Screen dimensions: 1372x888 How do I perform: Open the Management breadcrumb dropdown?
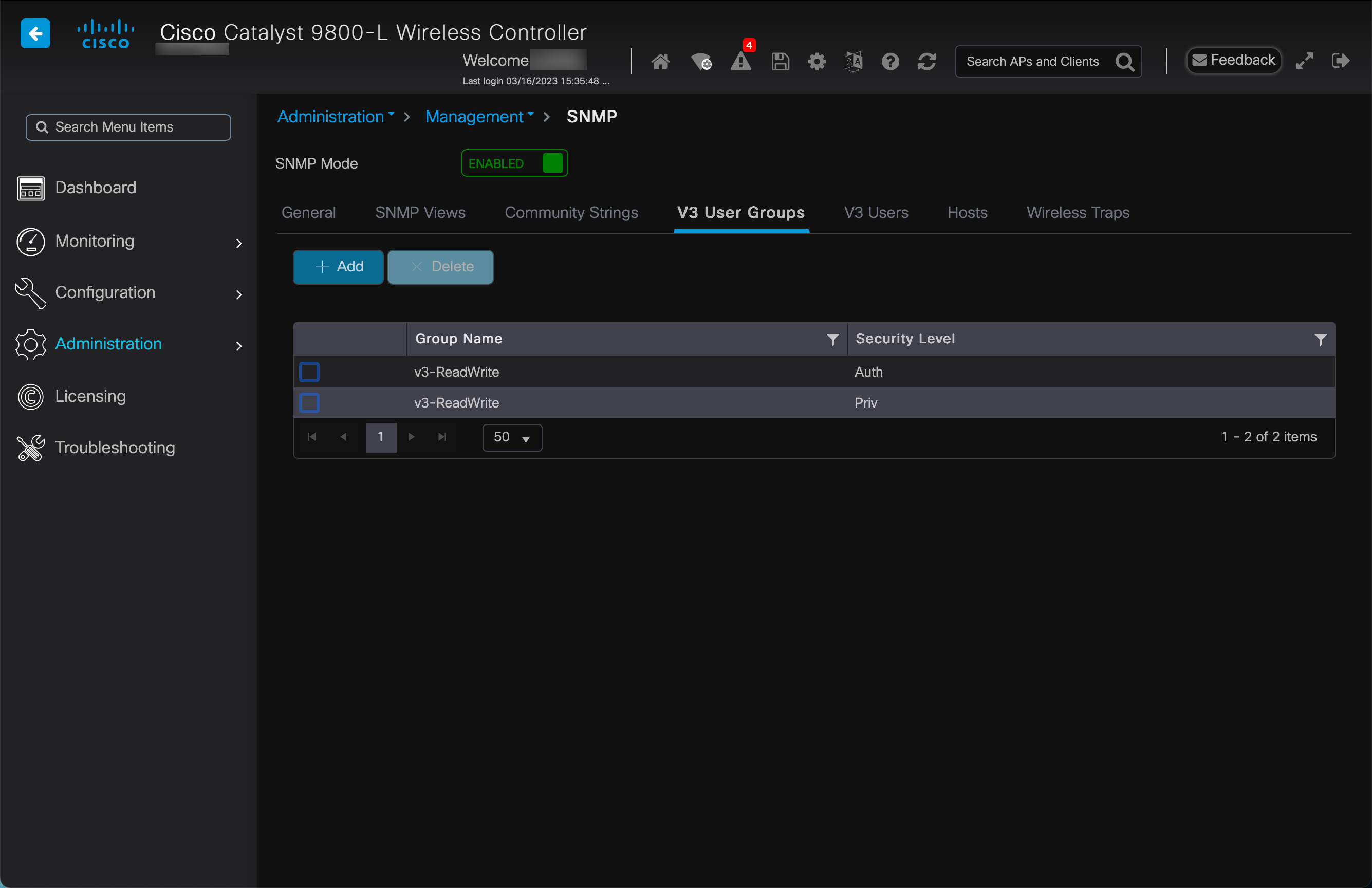(479, 117)
